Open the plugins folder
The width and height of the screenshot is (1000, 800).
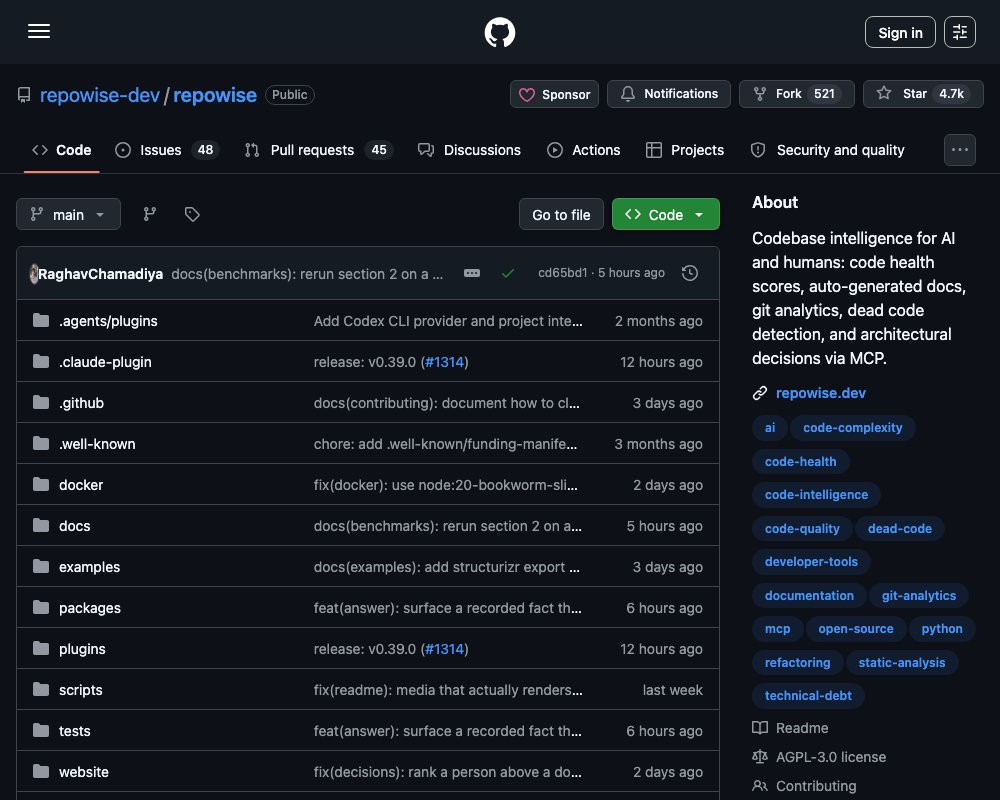pos(82,649)
